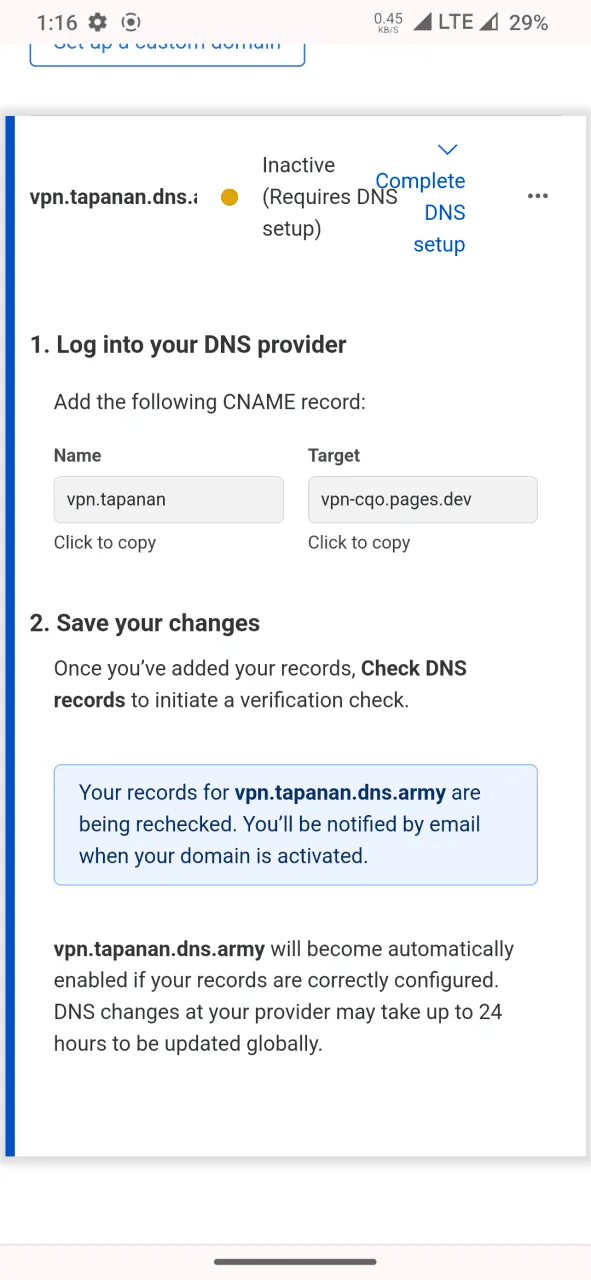This screenshot has width=591, height=1280.
Task: Copy the Target field vpn-cqo.pages.dev
Action: coord(423,499)
